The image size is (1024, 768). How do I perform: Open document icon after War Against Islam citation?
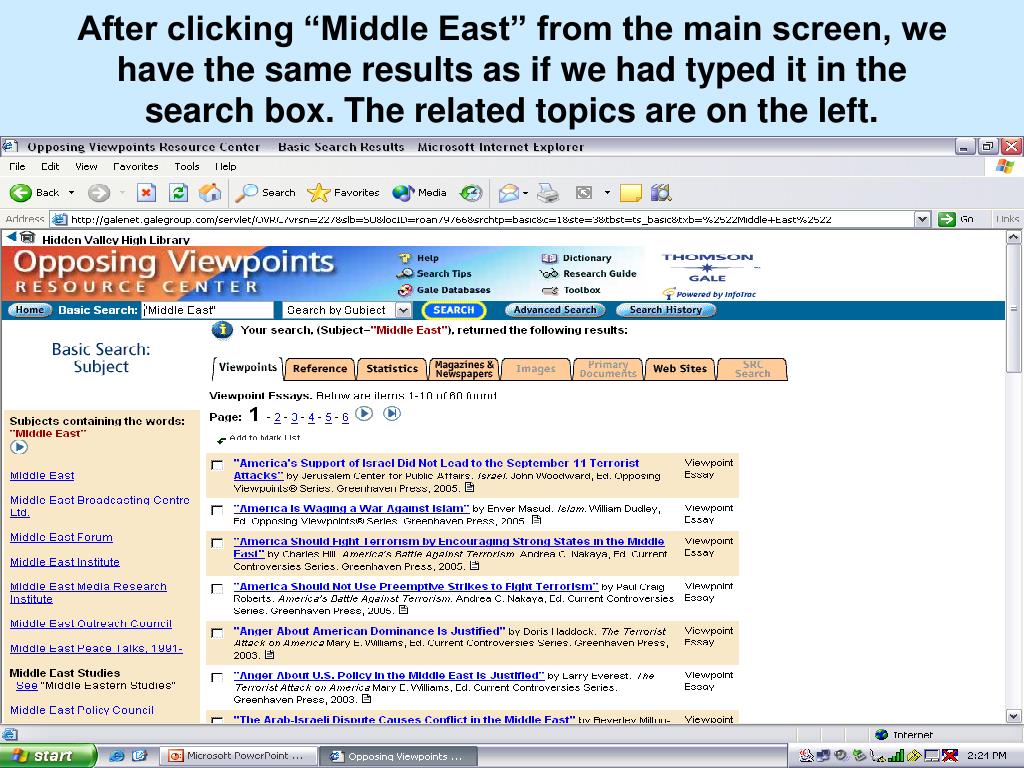click(x=537, y=520)
